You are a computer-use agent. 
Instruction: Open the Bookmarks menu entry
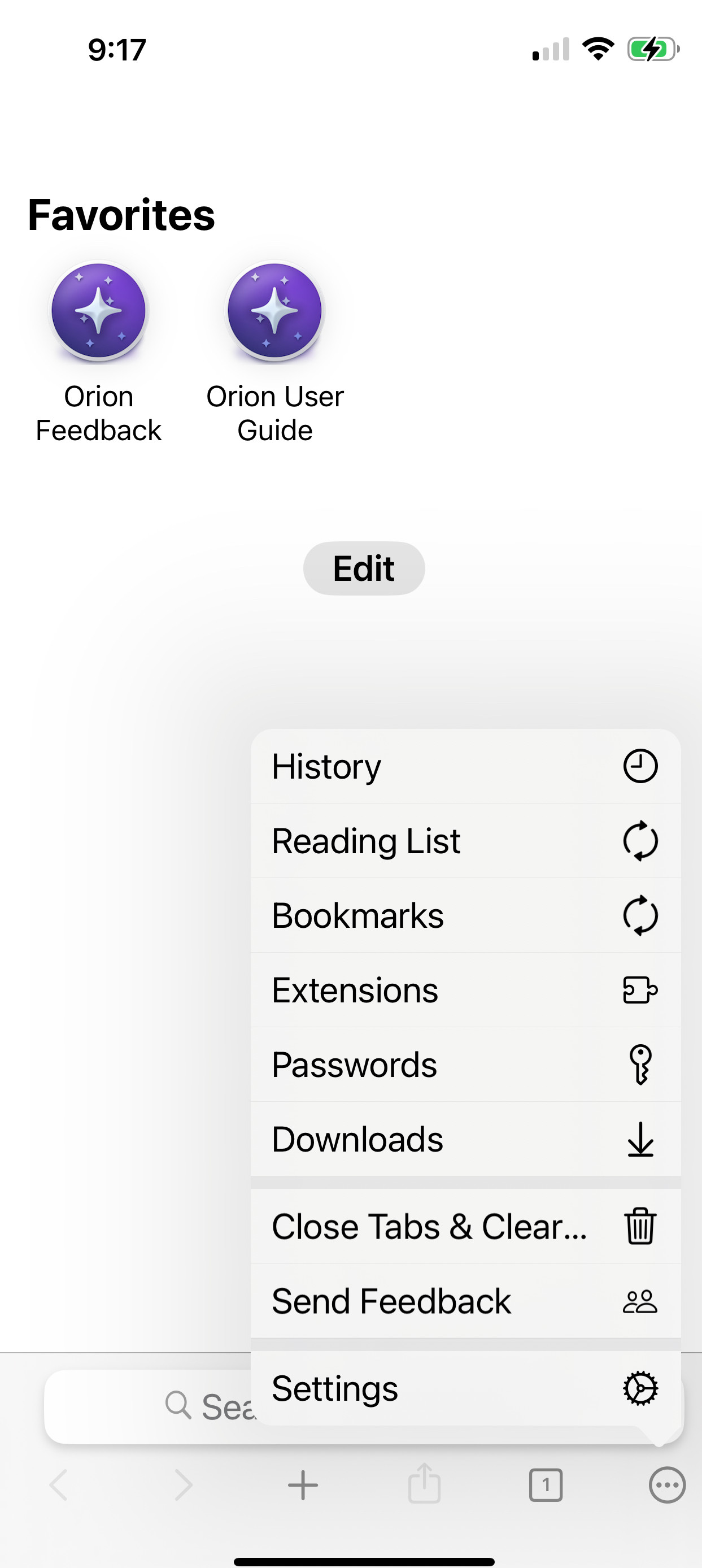tap(357, 915)
